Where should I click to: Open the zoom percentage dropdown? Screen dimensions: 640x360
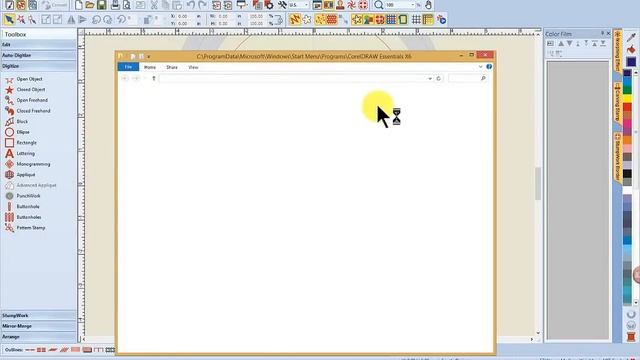[x=413, y=5]
